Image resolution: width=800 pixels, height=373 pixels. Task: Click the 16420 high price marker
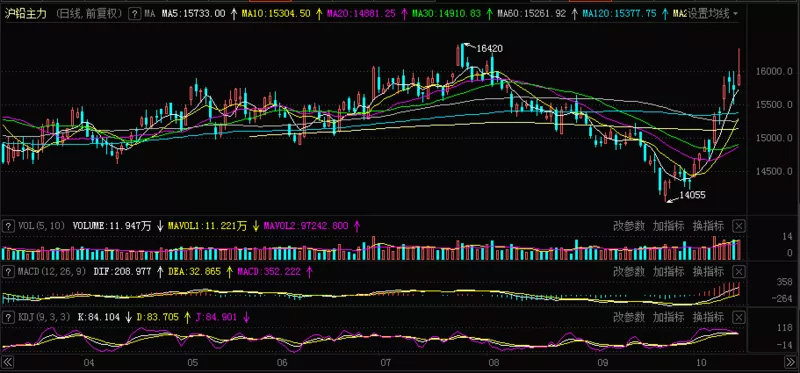(490, 48)
